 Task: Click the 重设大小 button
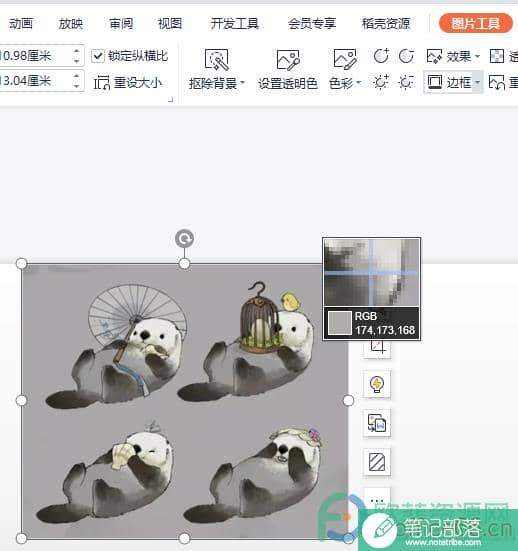pyautogui.click(x=128, y=83)
